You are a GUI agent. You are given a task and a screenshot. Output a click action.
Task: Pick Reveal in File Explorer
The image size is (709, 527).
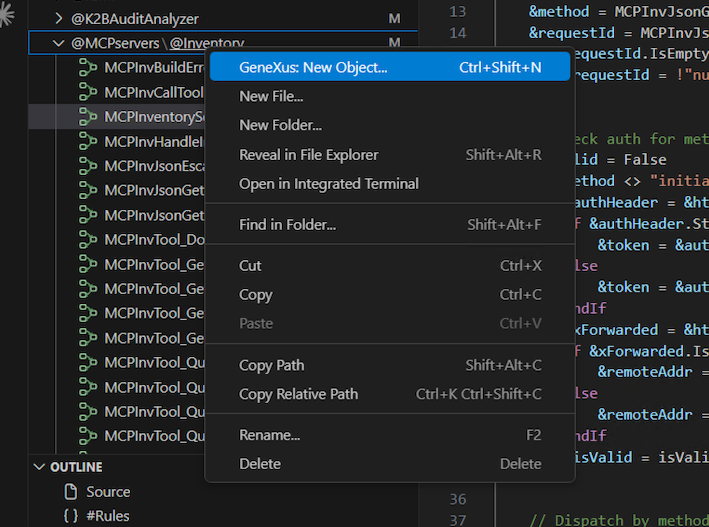308,155
